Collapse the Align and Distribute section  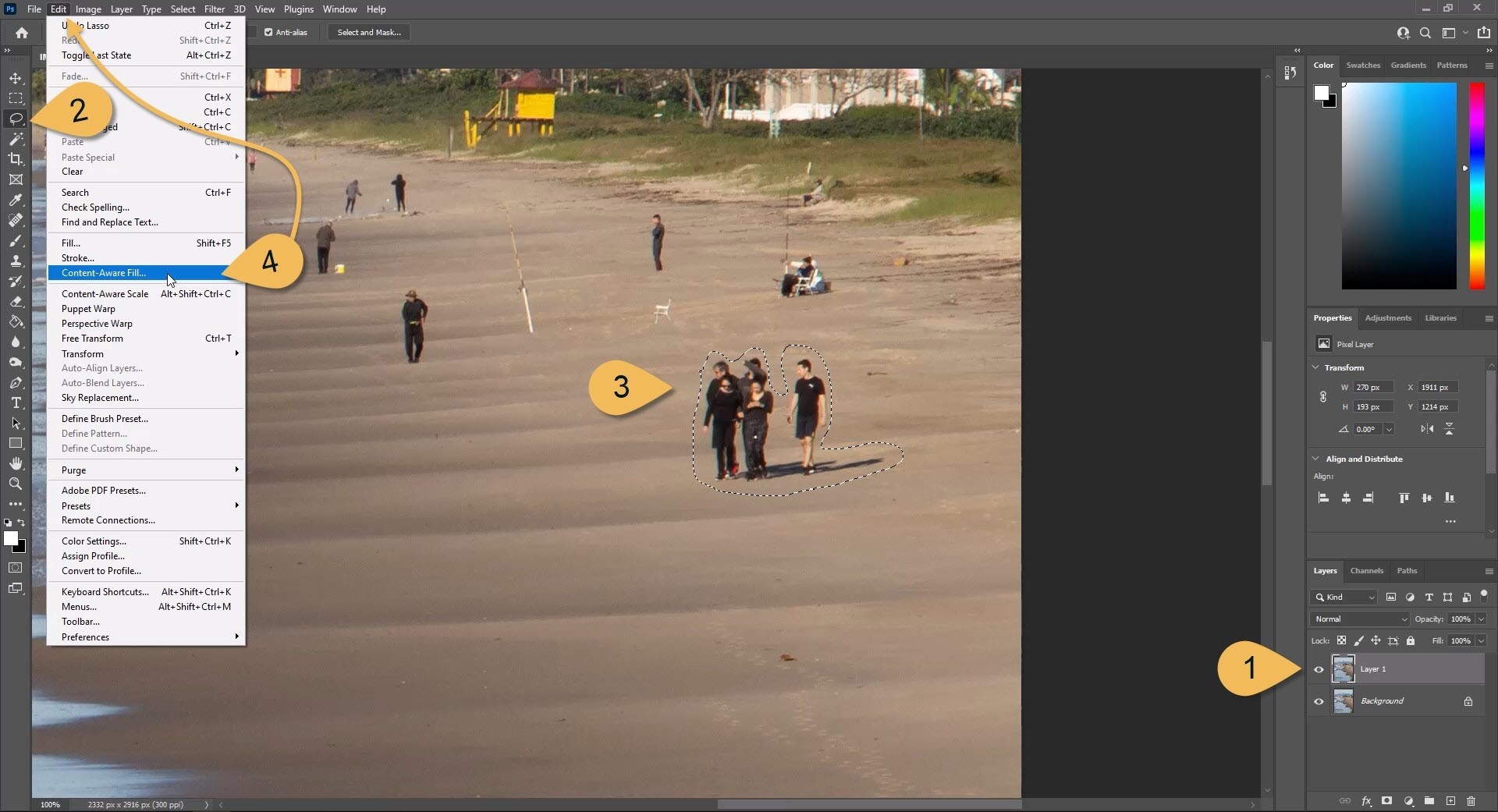pos(1315,459)
